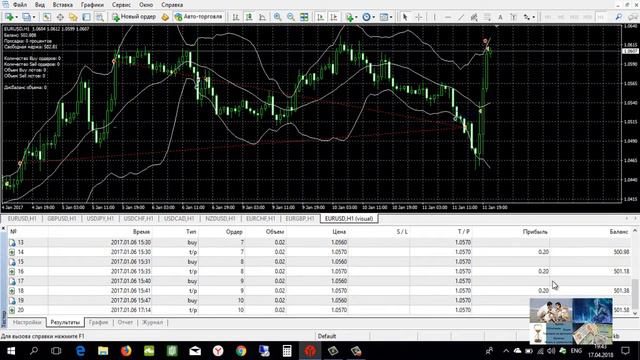Toggle chart auto scroll icon
Viewport: 640px width, 360px height.
(x=320, y=17)
